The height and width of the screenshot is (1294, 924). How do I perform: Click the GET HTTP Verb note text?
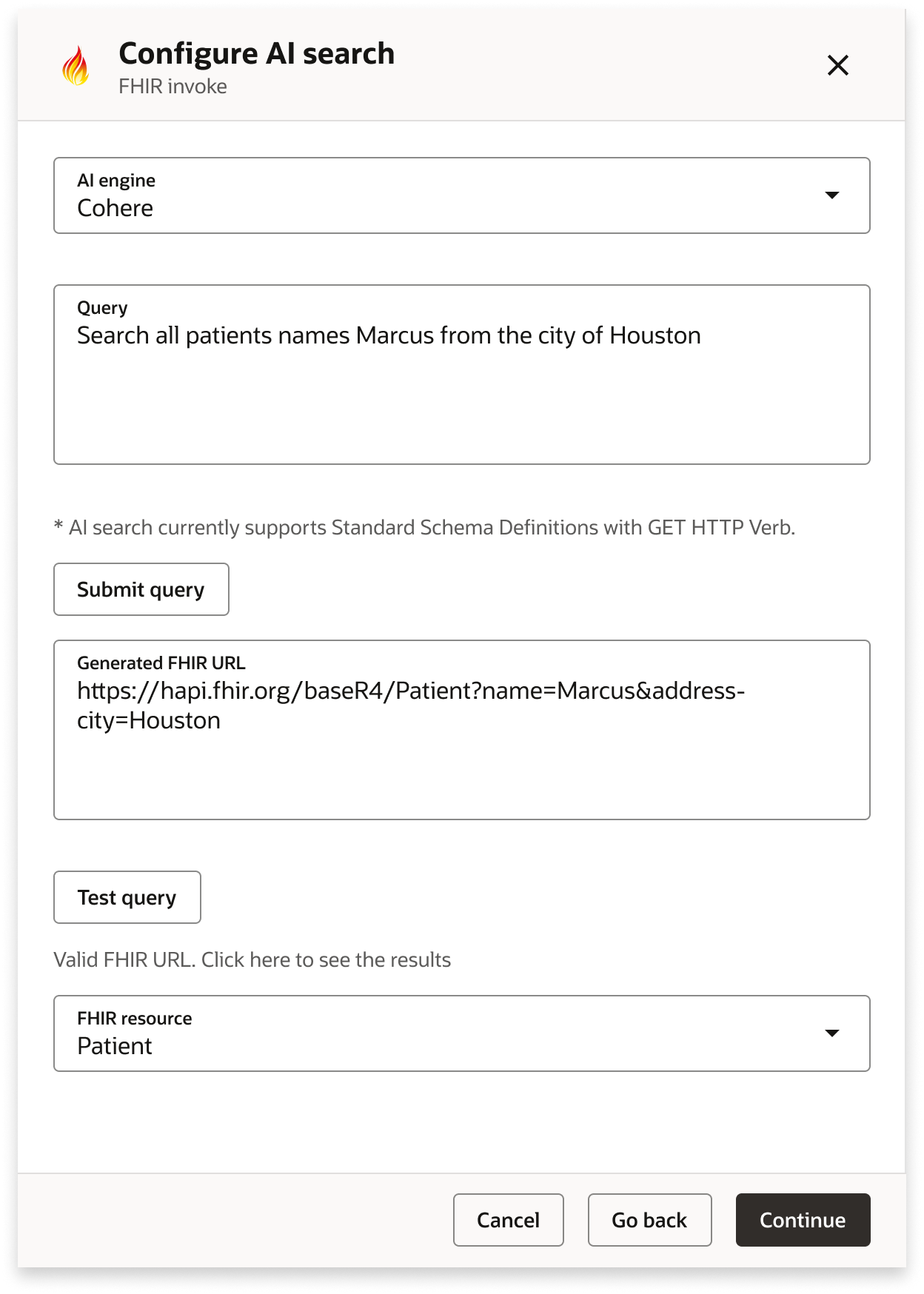(424, 527)
